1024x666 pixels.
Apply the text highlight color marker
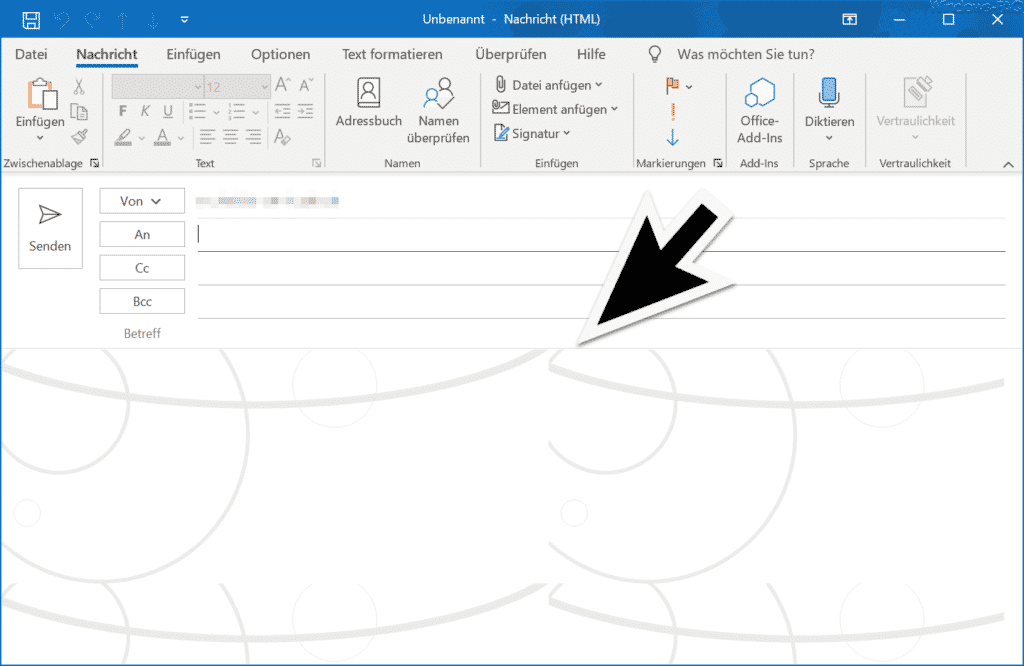coord(123,137)
